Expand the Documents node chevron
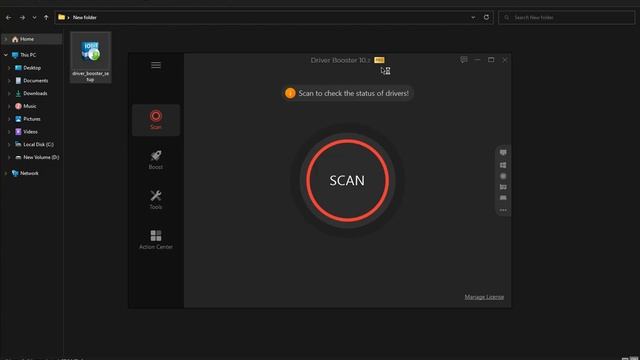 [9, 80]
